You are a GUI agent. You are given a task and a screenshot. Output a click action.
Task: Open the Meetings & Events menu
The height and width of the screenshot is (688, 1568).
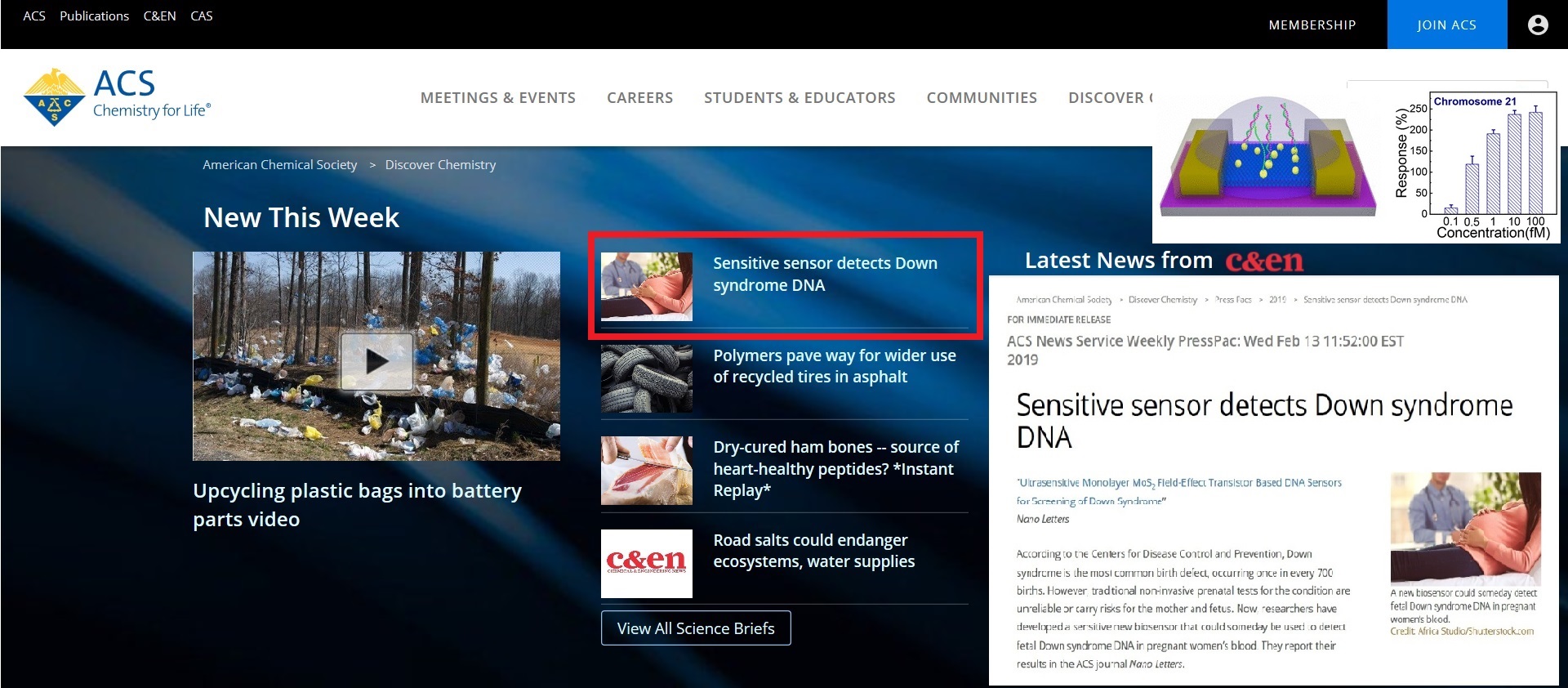[x=497, y=98]
